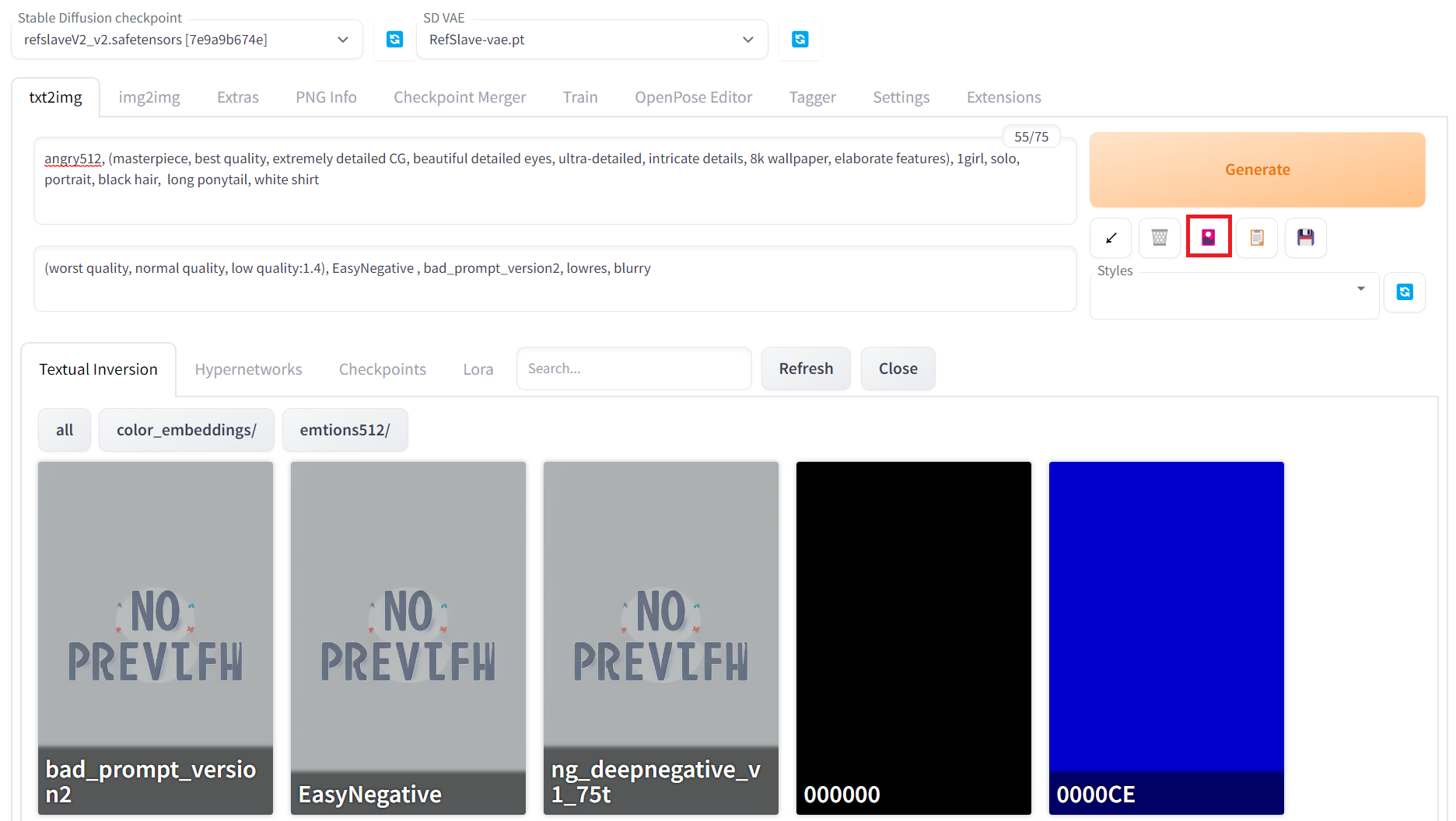Image resolution: width=1456 pixels, height=821 pixels.
Task: Focus the positive prompt text box
Action: (x=555, y=181)
